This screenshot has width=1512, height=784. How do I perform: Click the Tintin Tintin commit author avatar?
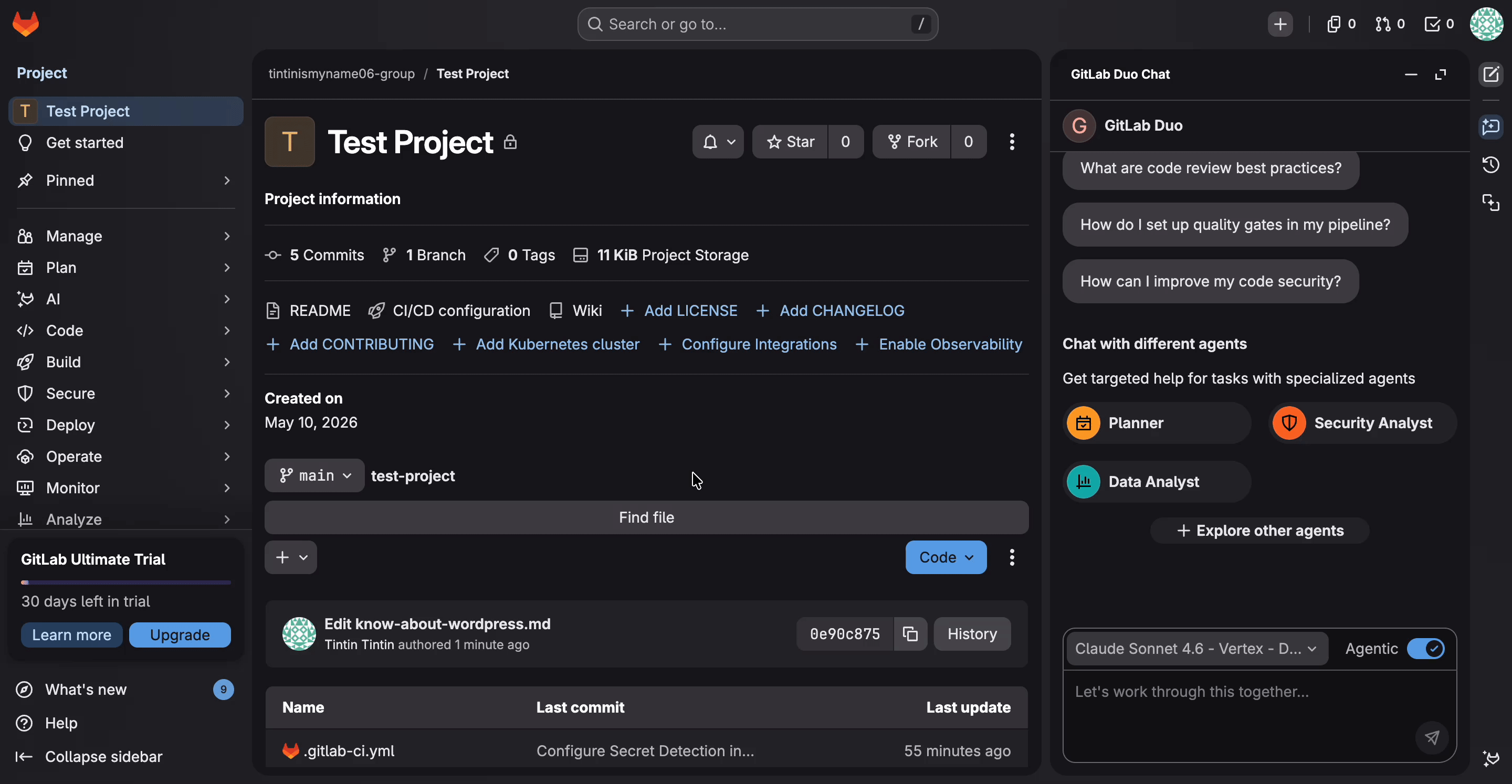[299, 634]
